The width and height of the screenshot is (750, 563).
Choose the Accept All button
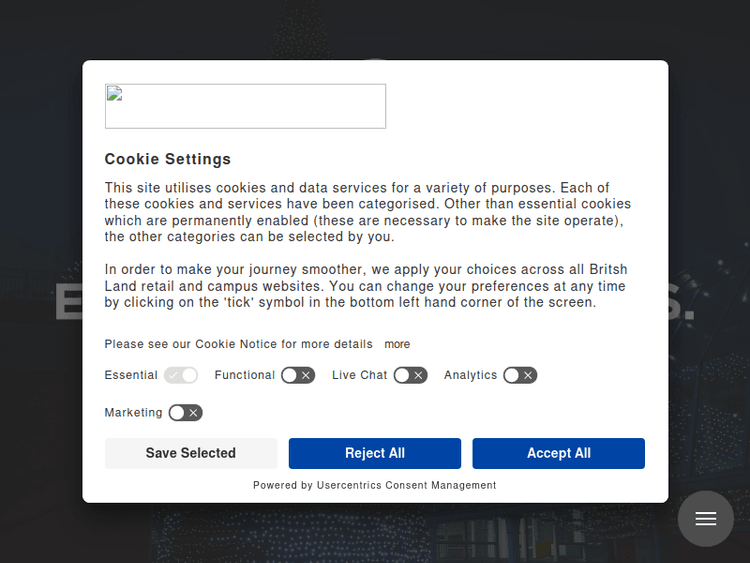click(558, 453)
